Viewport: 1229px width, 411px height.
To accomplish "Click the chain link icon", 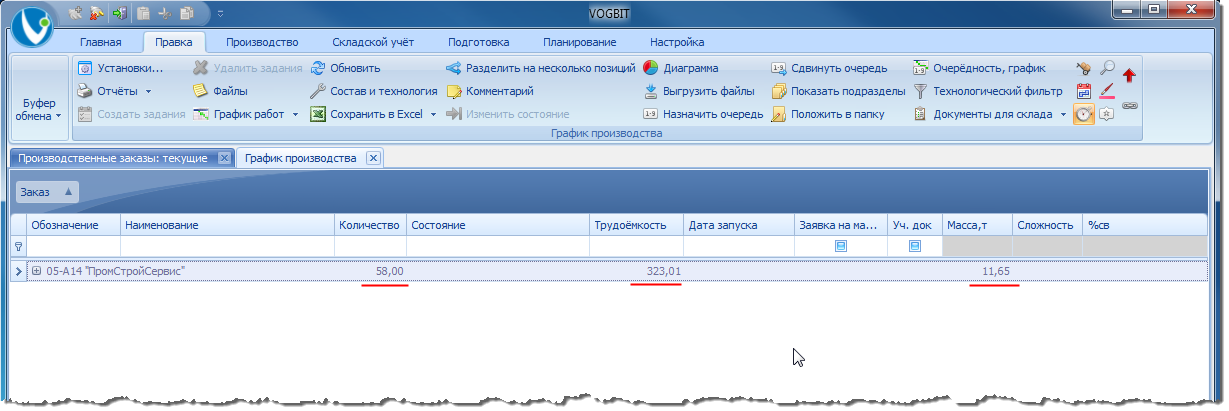I will coord(1130,104).
